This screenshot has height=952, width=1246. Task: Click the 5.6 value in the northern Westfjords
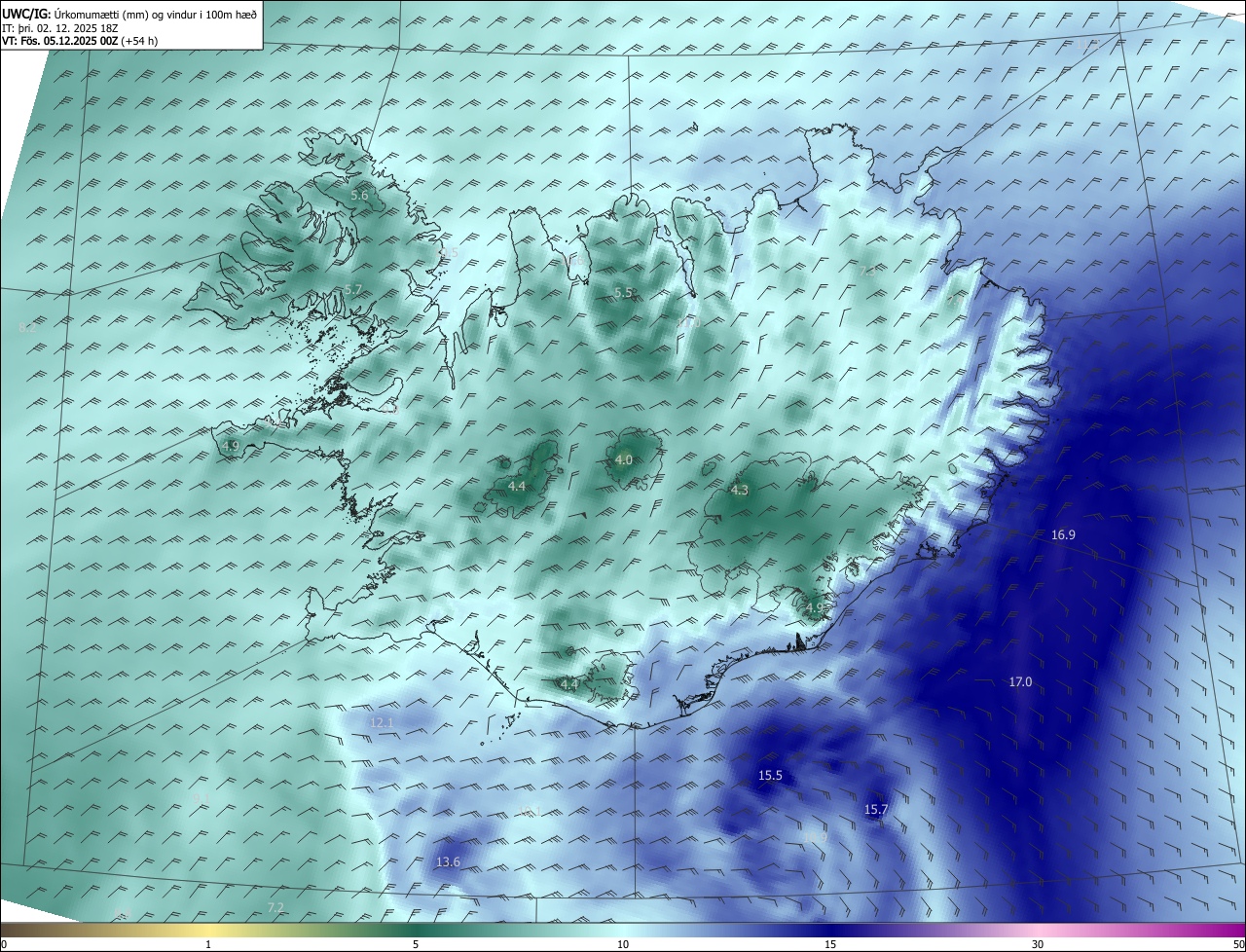pos(359,196)
